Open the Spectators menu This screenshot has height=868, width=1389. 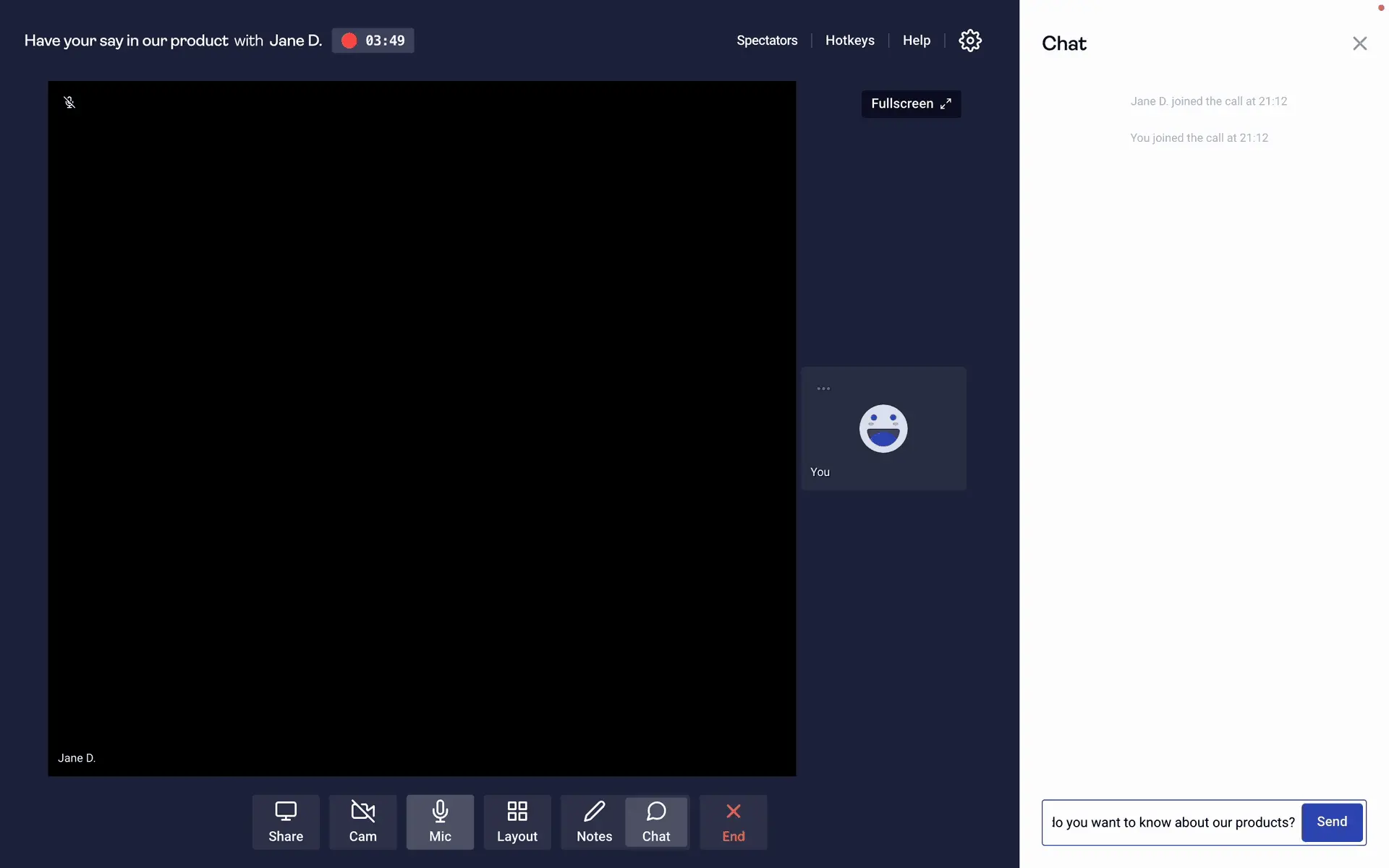tap(767, 41)
